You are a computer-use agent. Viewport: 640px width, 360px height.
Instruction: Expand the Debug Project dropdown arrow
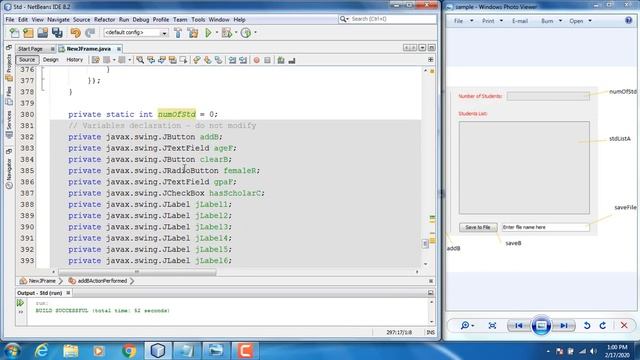(x=236, y=33)
